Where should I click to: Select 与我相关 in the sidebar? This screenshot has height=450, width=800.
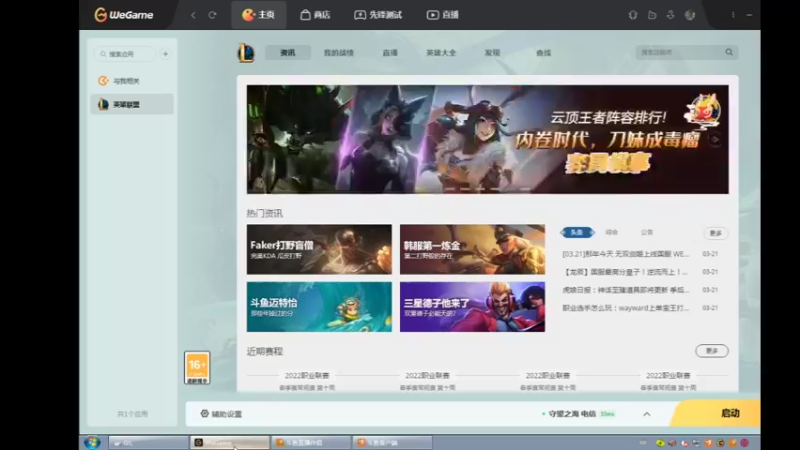coord(132,81)
